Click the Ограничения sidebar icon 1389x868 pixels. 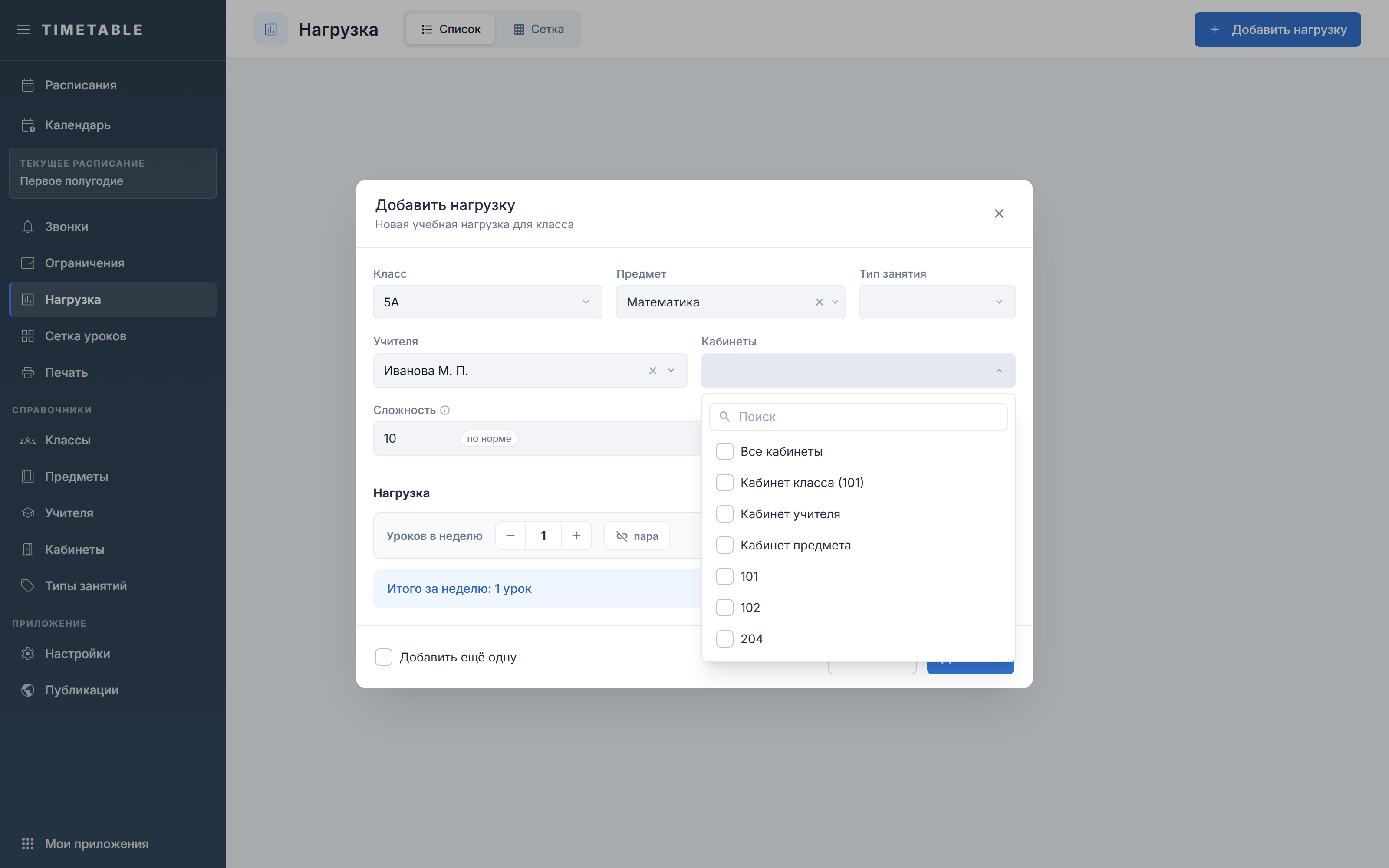[x=27, y=263]
